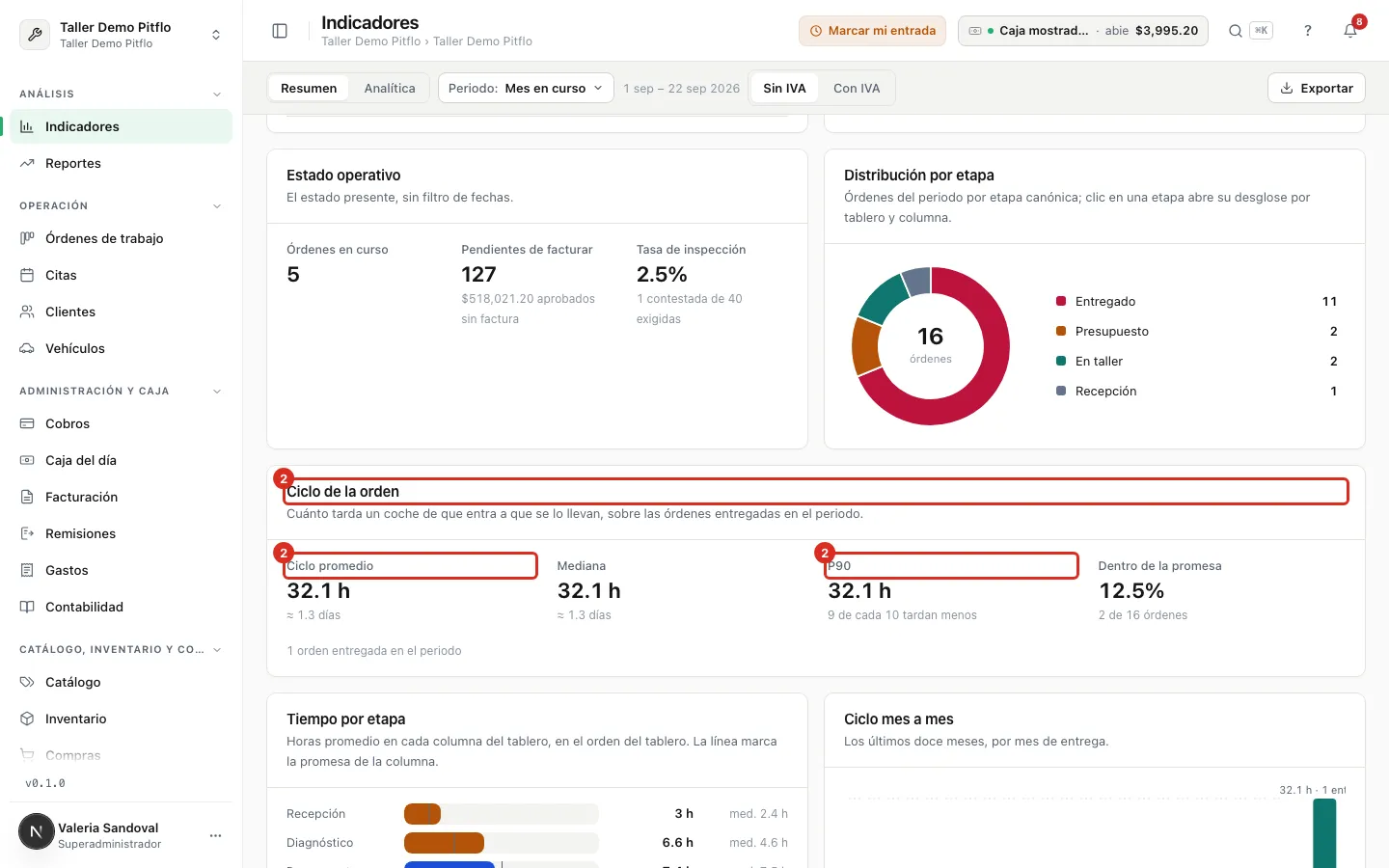The height and width of the screenshot is (868, 1389).
Task: Click the Gastos receipt icon
Action: tap(27, 570)
